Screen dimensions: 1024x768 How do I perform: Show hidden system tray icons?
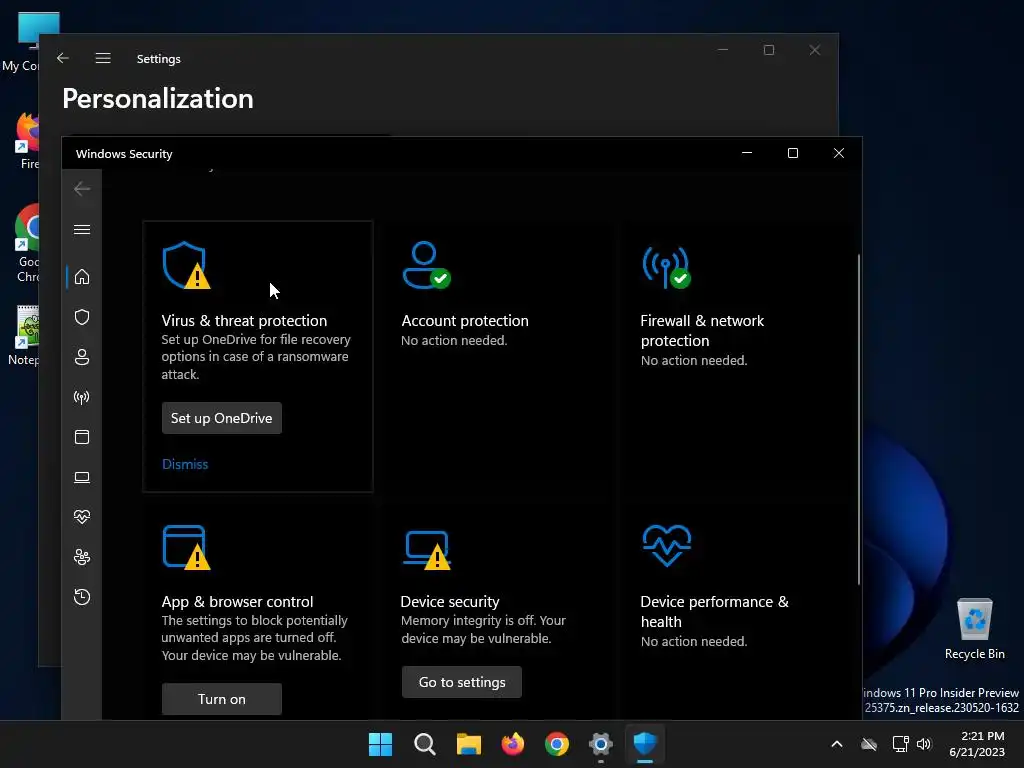[x=837, y=744]
